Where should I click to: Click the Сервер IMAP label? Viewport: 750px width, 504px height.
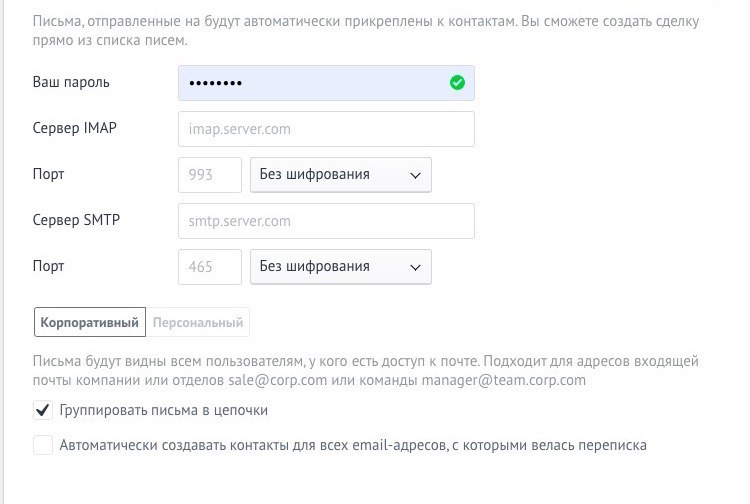pyautogui.click(x=75, y=128)
